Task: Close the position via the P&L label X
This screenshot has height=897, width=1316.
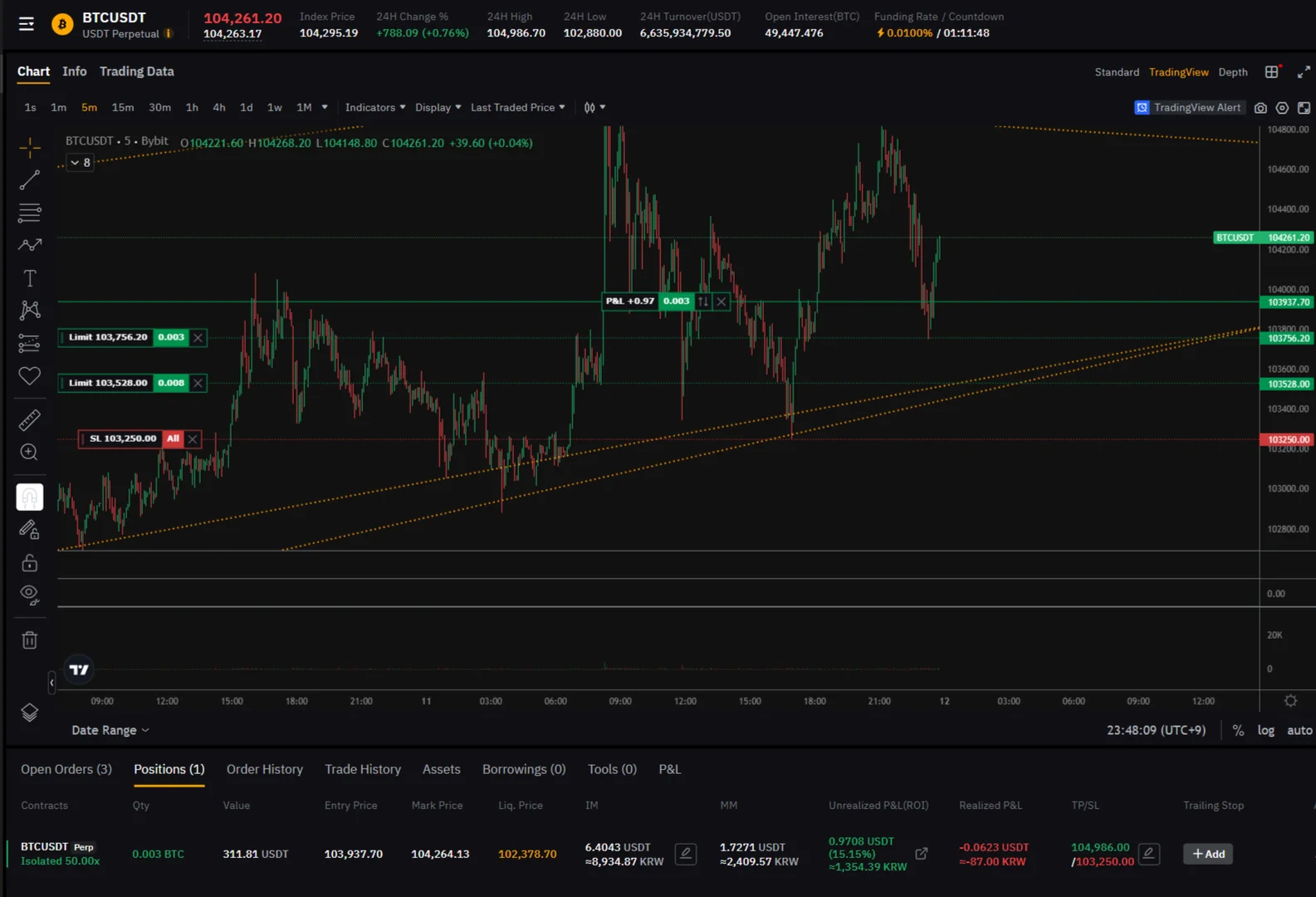Action: tap(722, 301)
